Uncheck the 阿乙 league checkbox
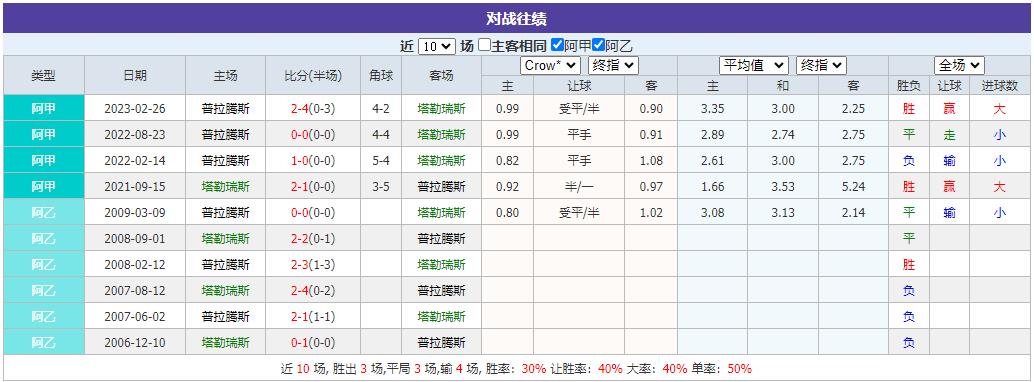Image resolution: width=1034 pixels, height=382 pixels. pyautogui.click(x=598, y=46)
